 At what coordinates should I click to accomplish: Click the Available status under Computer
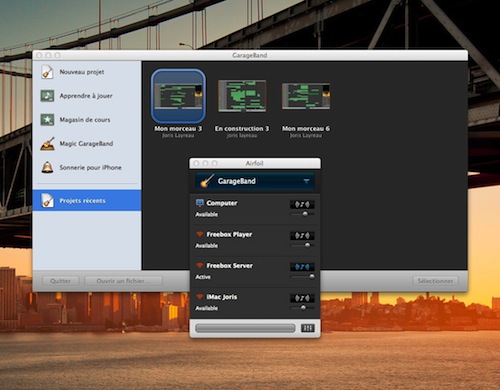pyautogui.click(x=207, y=214)
